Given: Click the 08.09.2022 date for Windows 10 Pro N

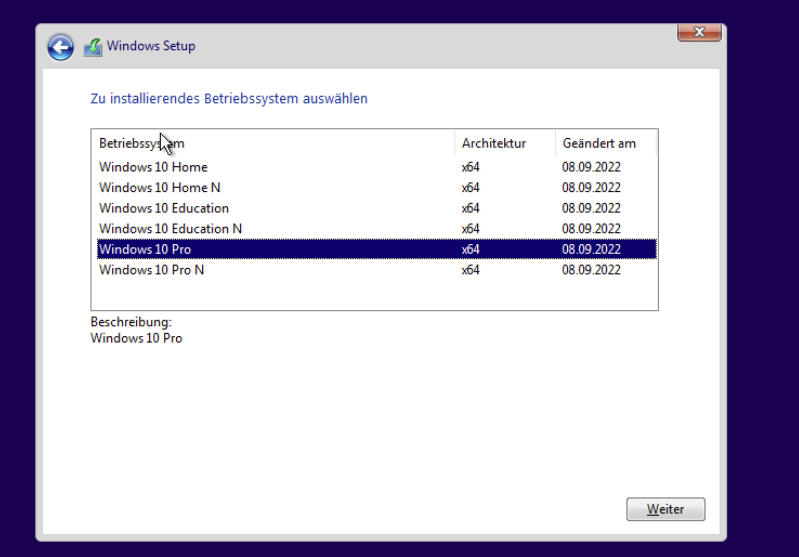Looking at the screenshot, I should pos(591,270).
